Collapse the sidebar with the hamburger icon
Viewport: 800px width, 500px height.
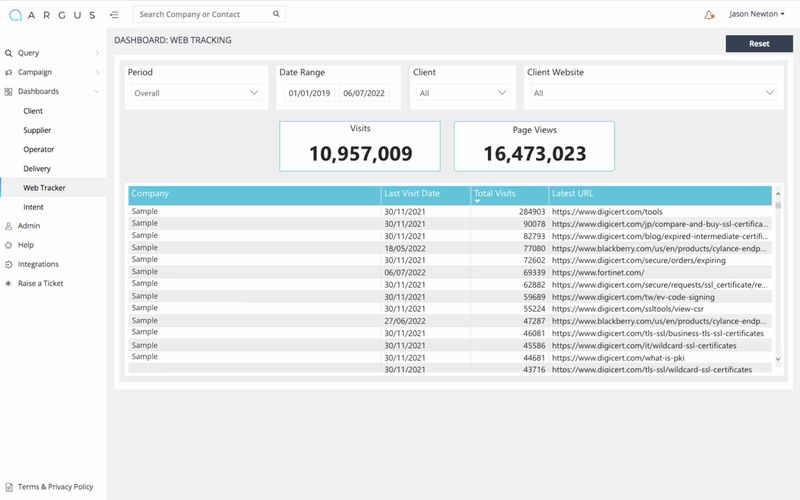pyautogui.click(x=114, y=15)
